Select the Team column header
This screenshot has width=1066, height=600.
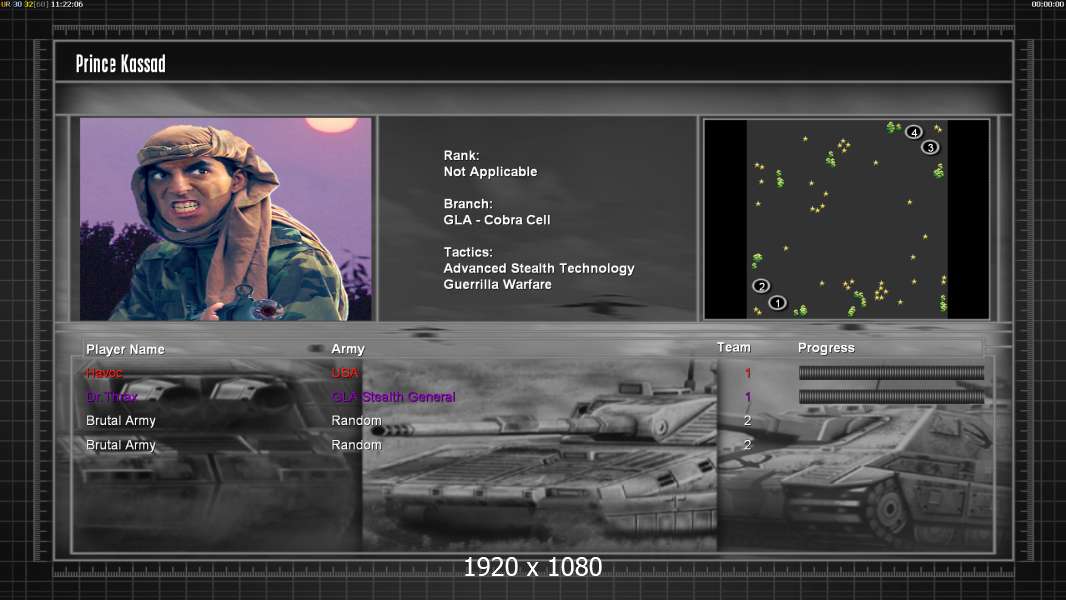[x=734, y=347]
